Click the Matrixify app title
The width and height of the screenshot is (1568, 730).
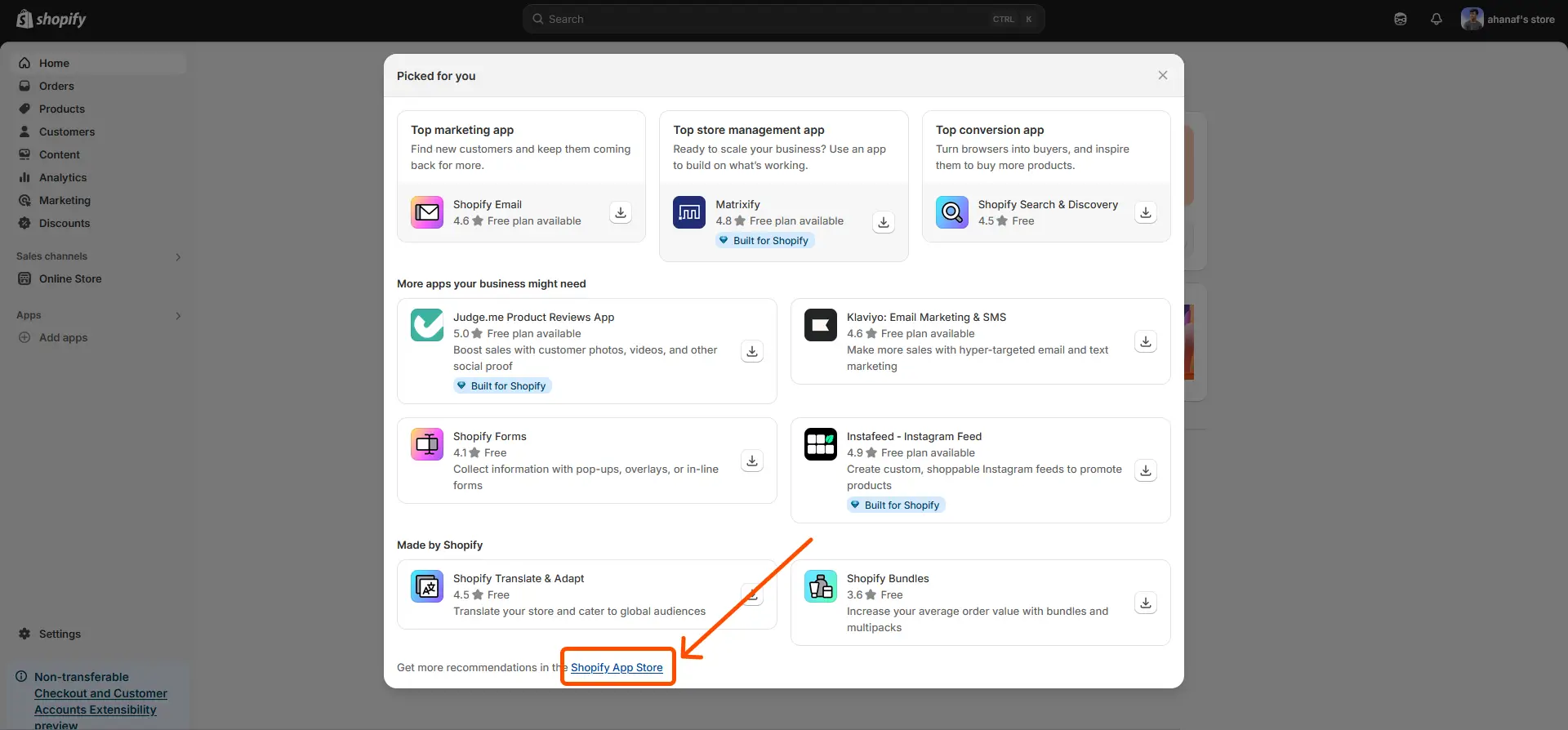point(737,204)
